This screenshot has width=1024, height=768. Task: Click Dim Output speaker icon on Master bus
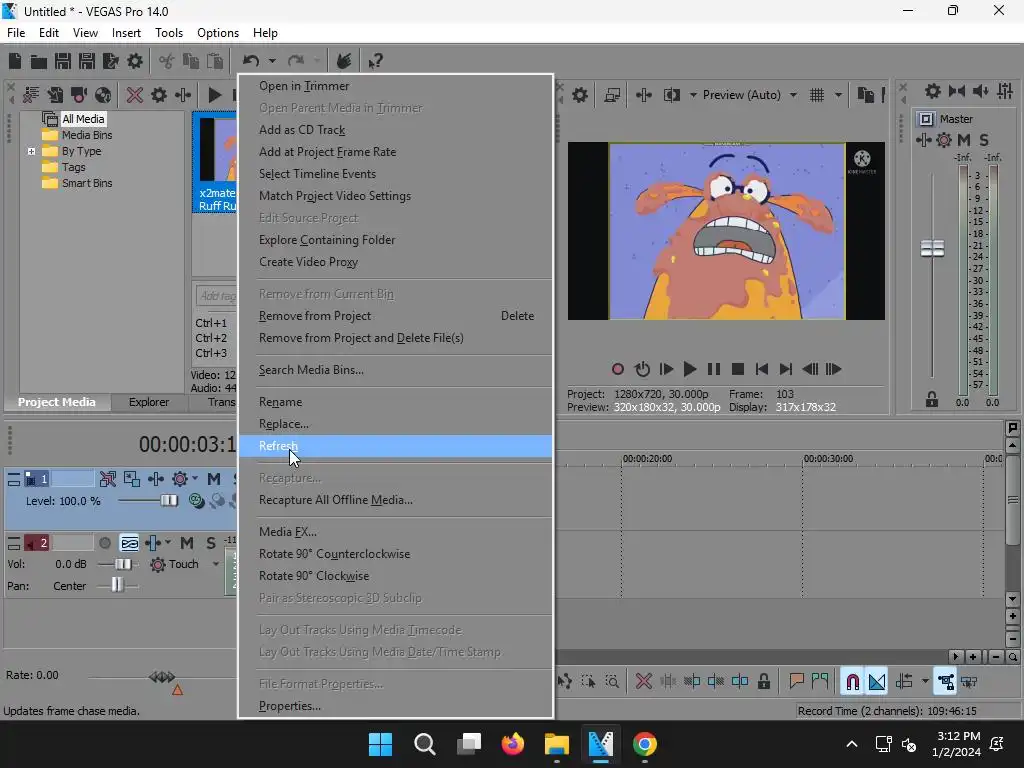[981, 91]
